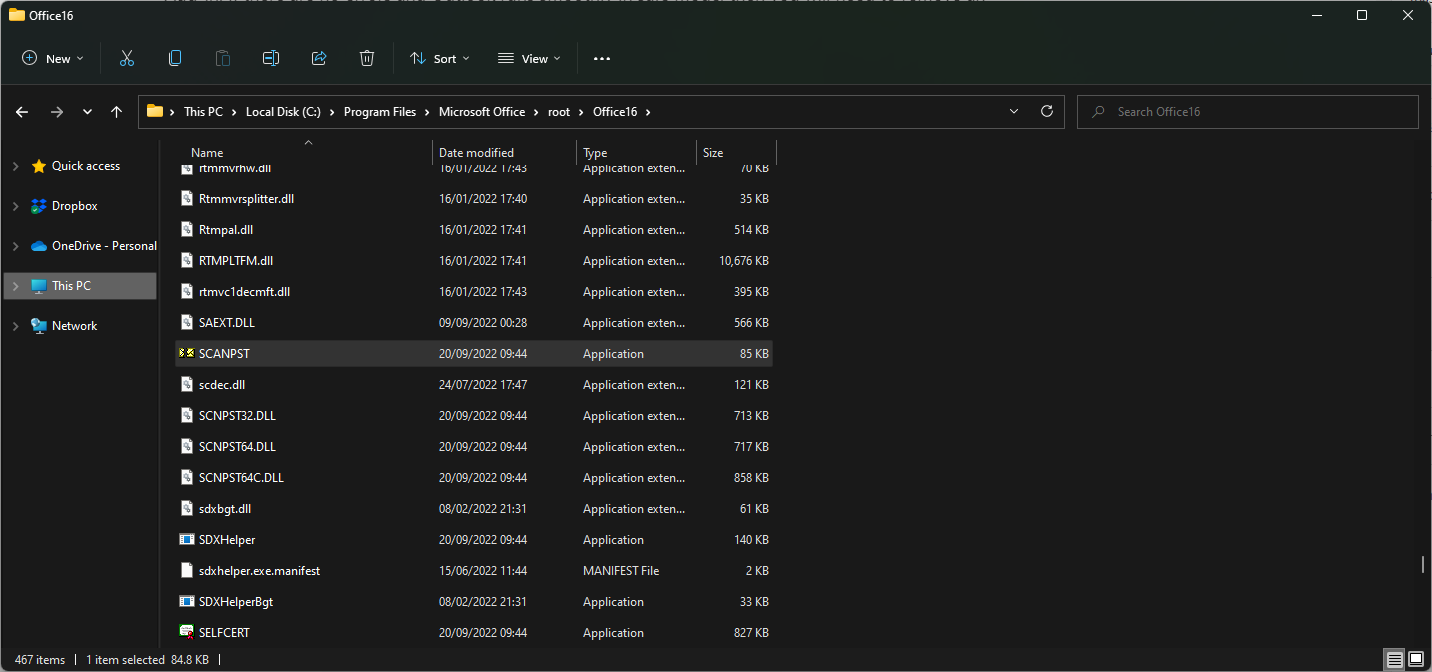1432x672 pixels.
Task: Go up one folder level arrow
Action: tap(117, 112)
